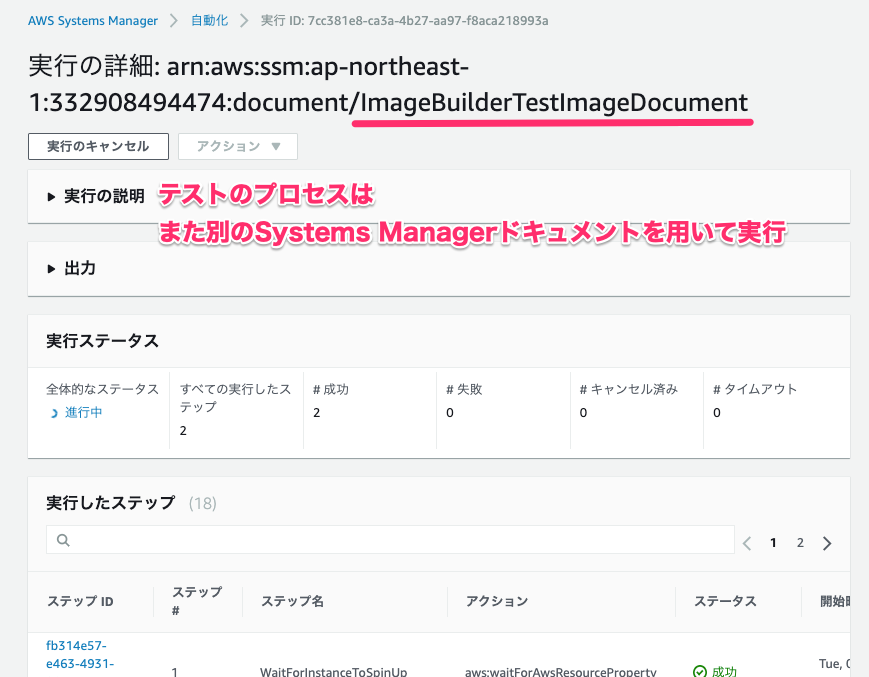
Task: Click the 実行したステップ heading
Action: (x=111, y=503)
